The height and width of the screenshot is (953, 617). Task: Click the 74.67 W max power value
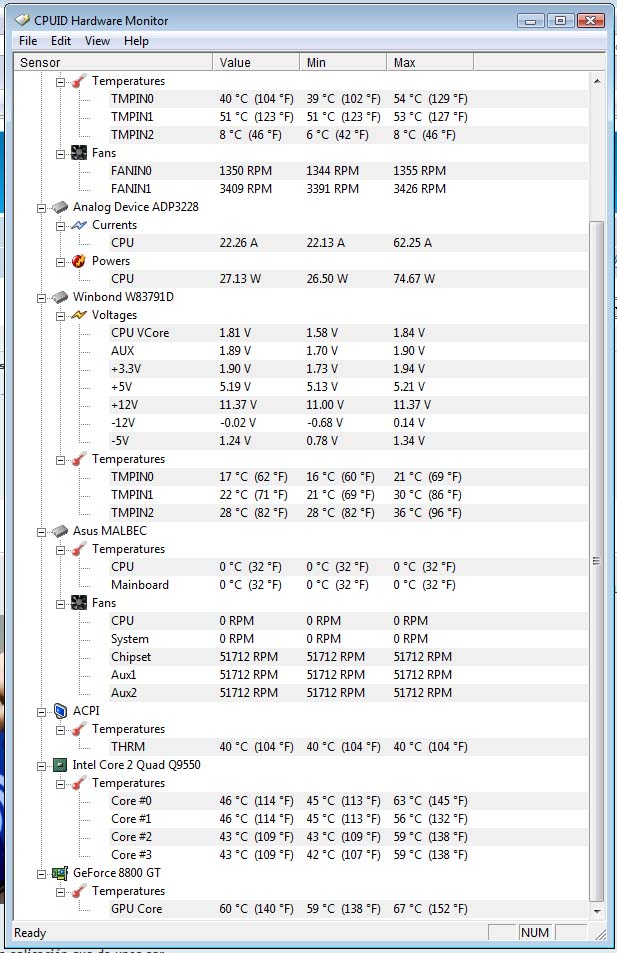[414, 279]
